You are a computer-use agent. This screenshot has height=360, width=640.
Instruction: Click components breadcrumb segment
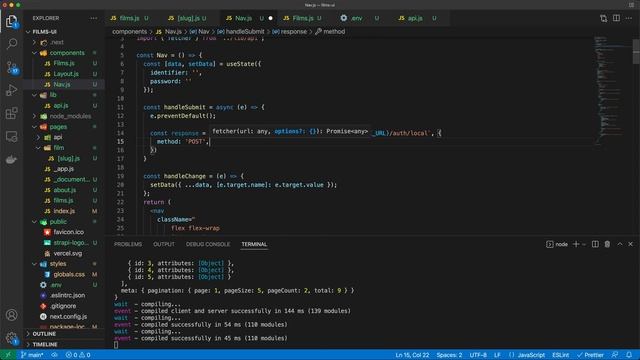click(x=129, y=31)
